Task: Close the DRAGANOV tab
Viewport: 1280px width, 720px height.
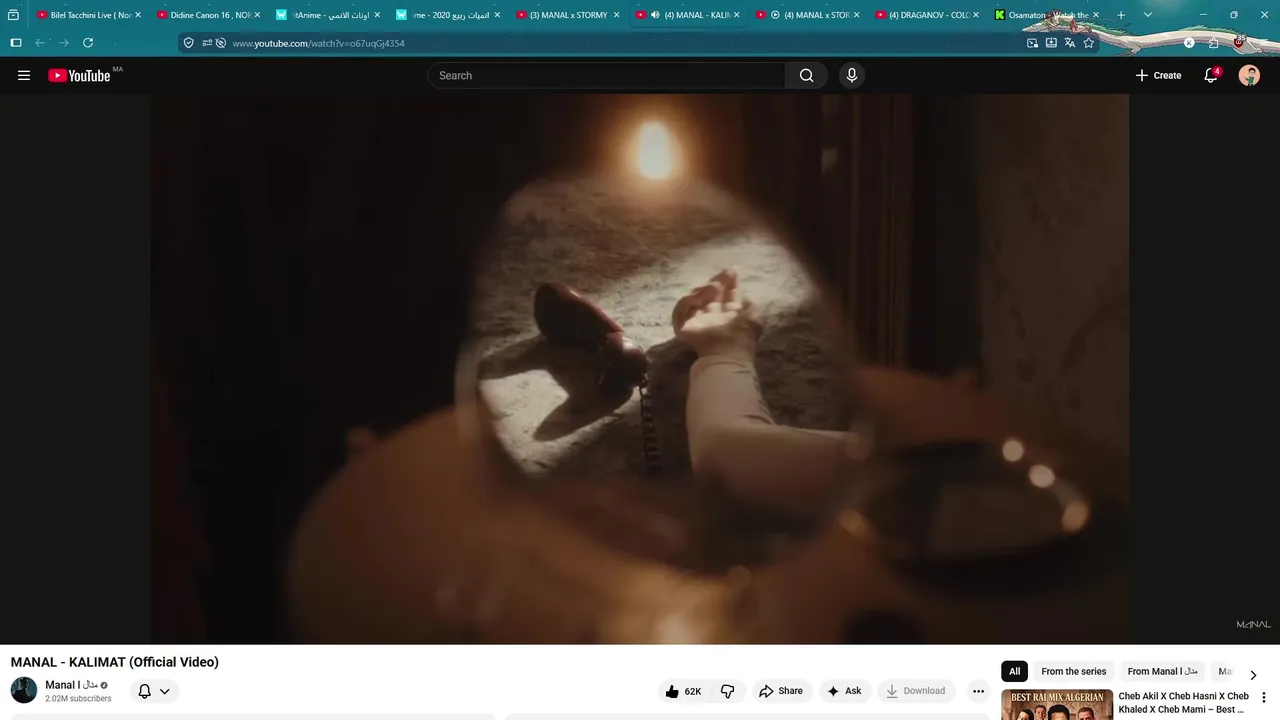Action: [976, 15]
